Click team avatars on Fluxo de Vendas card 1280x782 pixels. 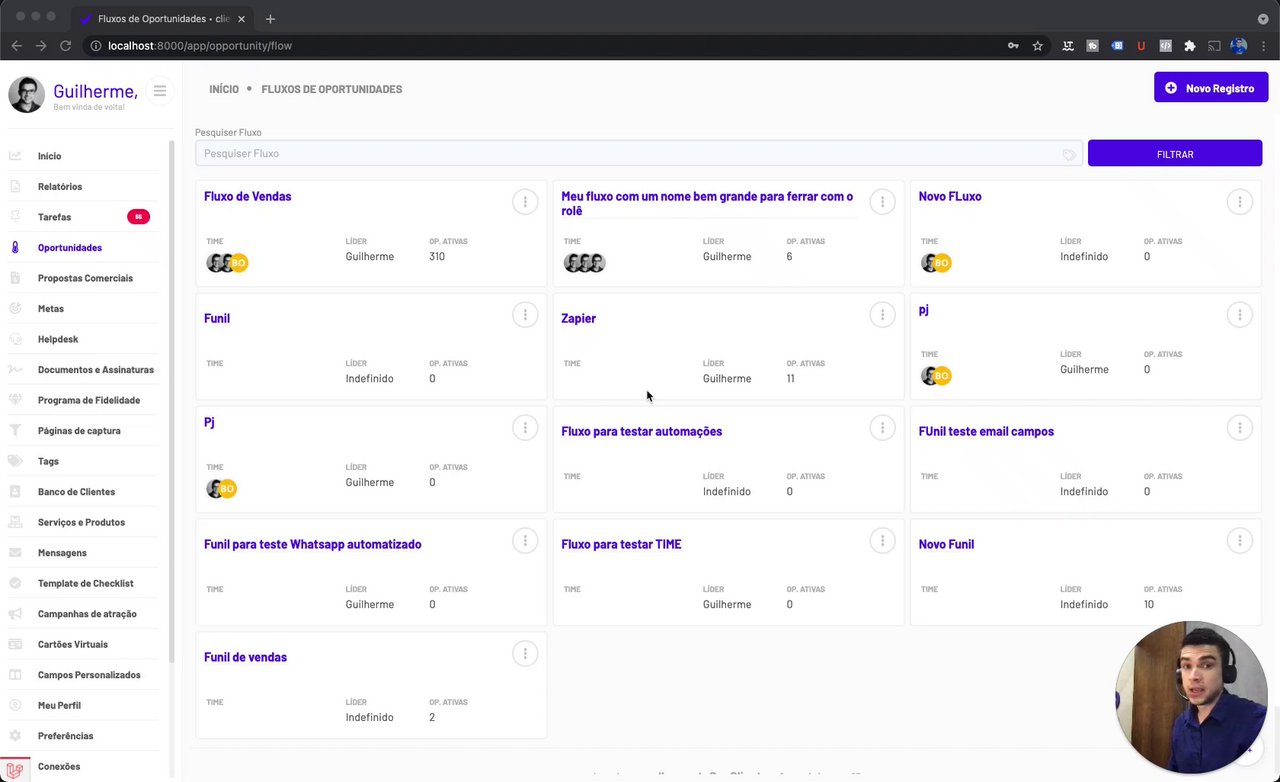tap(227, 263)
